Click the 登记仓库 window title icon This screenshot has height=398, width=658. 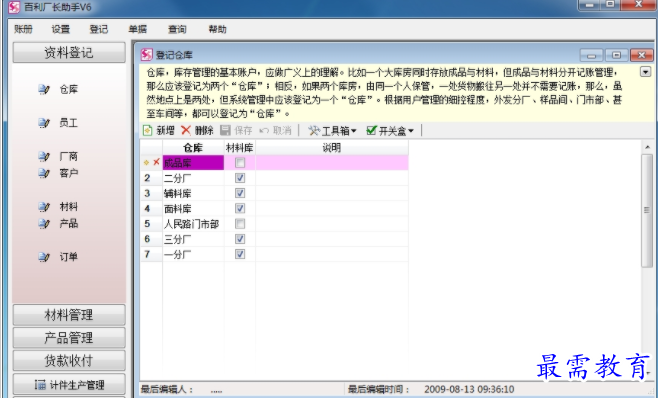coord(146,55)
